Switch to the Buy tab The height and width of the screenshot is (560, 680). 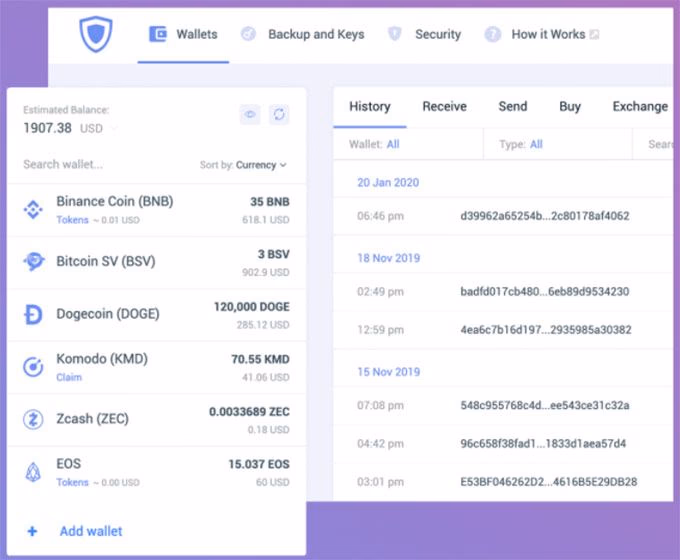click(570, 106)
